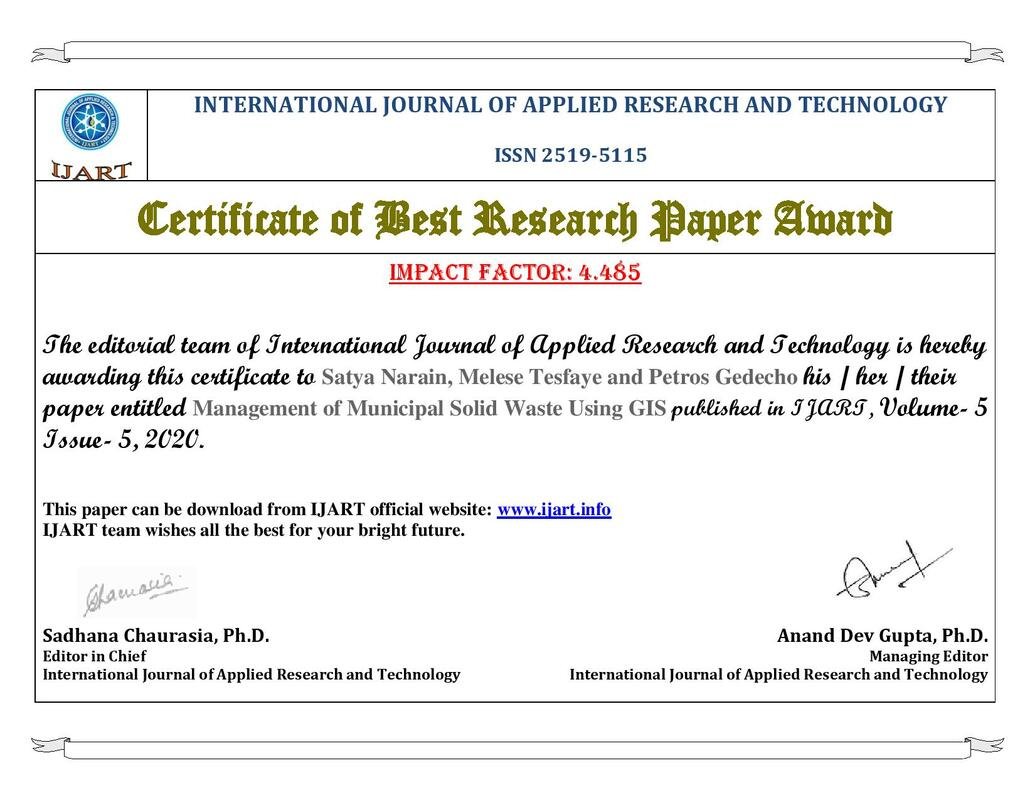Click the www.ijart.info website link
The height and width of the screenshot is (800, 1035).
(x=554, y=510)
